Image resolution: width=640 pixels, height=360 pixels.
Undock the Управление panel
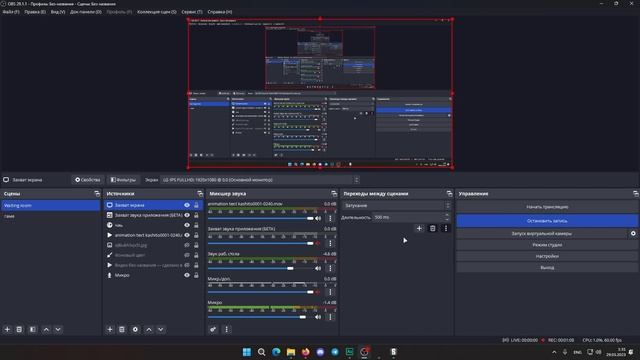pyautogui.click(x=636, y=194)
